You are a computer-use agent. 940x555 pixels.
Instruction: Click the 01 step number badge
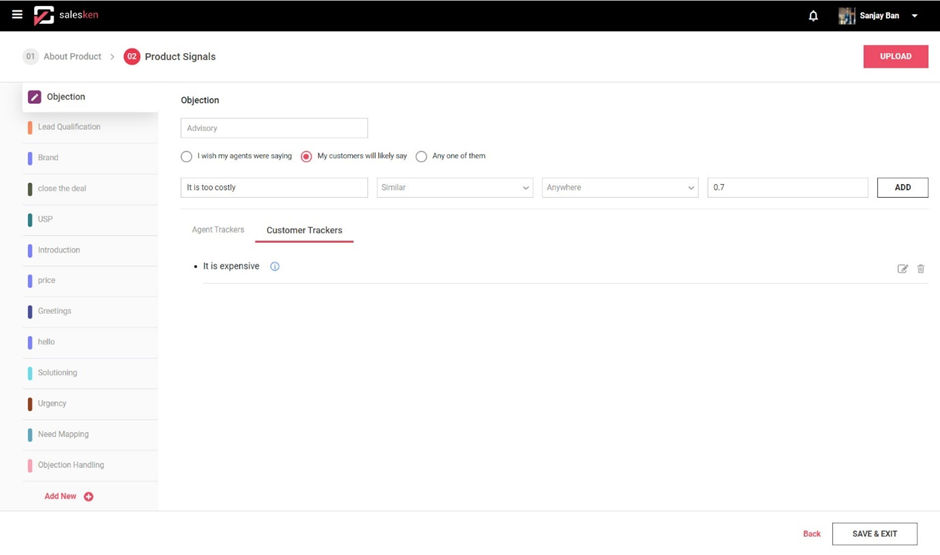30,56
